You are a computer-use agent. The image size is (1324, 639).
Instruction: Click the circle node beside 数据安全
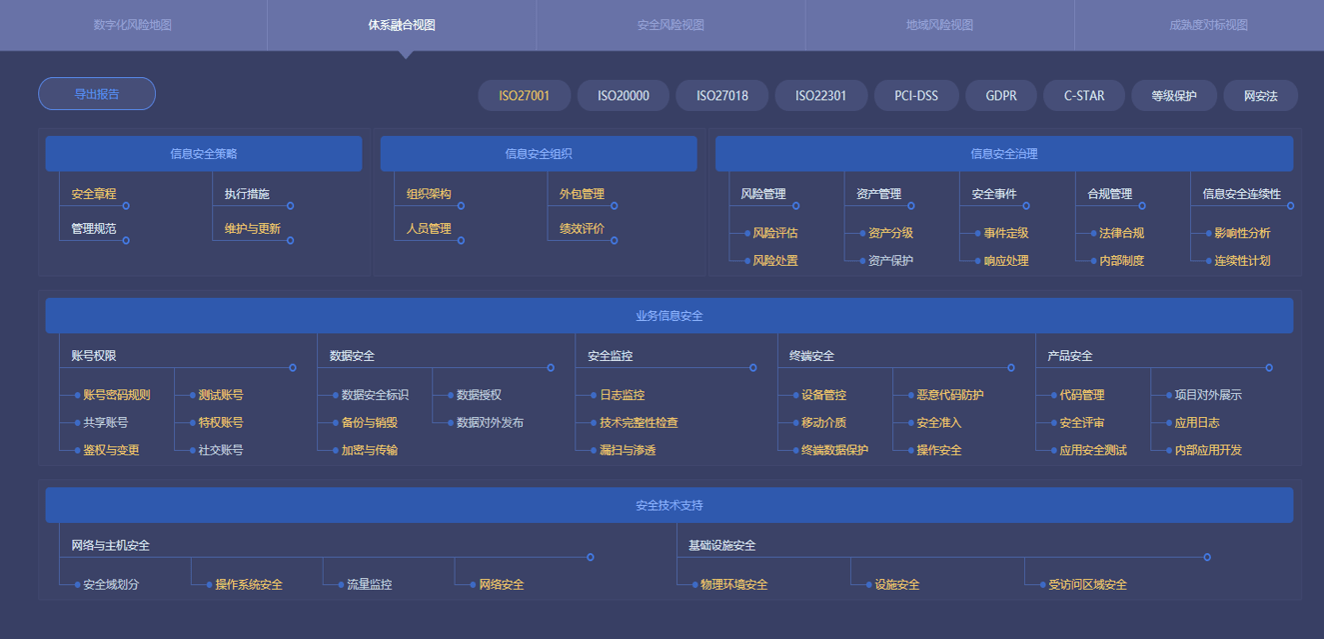coord(551,368)
